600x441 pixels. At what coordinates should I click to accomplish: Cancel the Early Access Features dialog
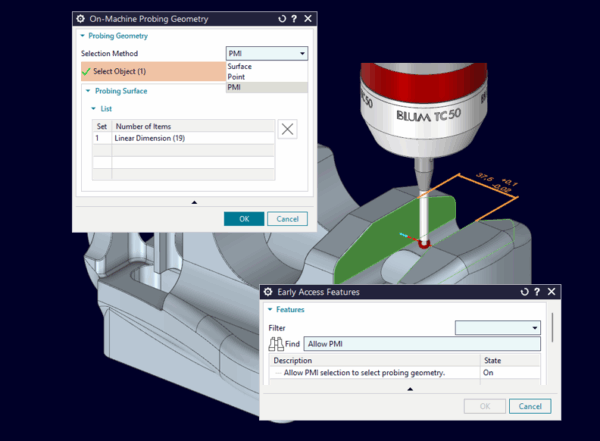pyautogui.click(x=530, y=406)
